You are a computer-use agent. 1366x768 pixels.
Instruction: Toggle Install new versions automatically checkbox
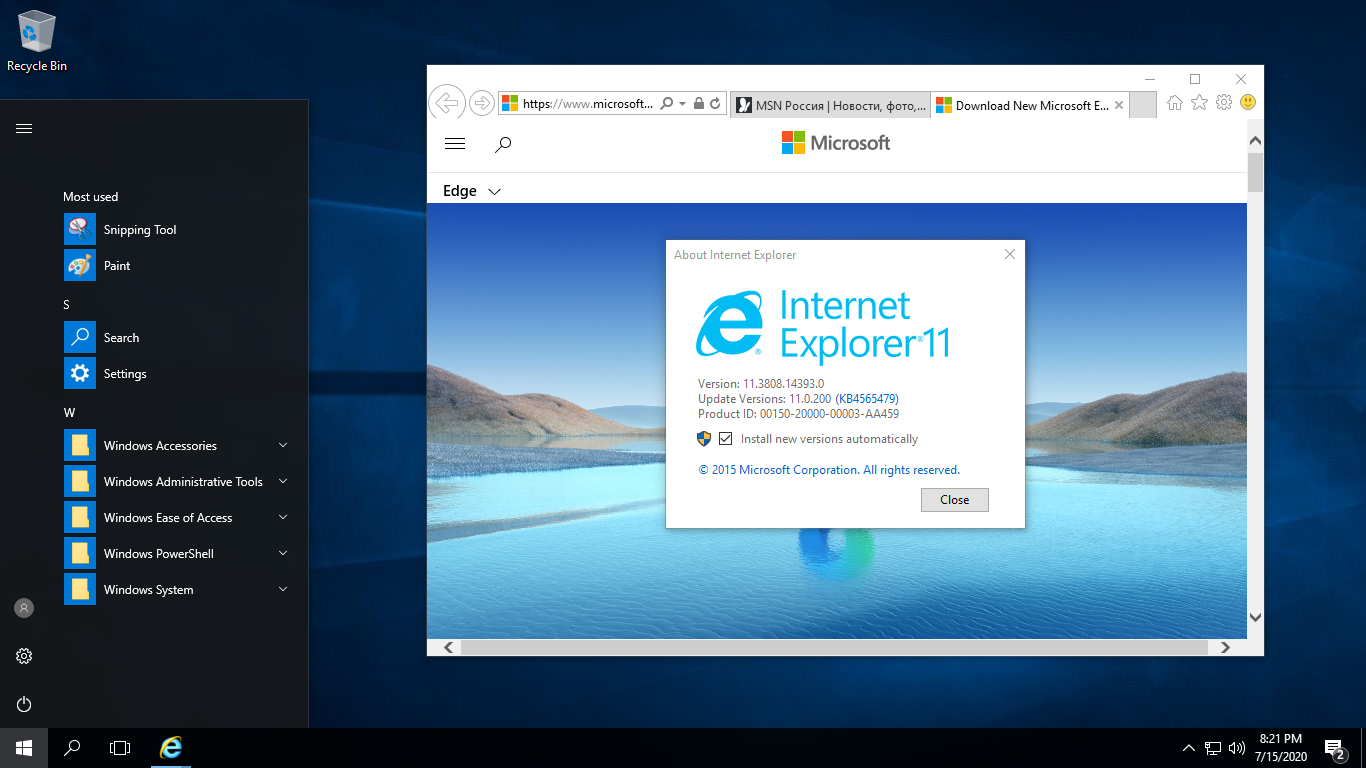click(x=726, y=439)
